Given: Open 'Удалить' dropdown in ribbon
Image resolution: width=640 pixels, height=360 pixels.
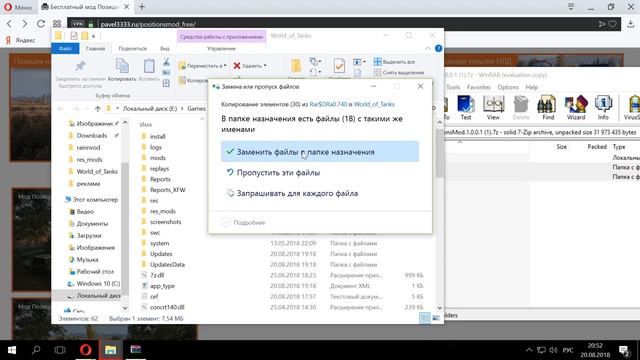Looking at the screenshot, I should 250,66.
